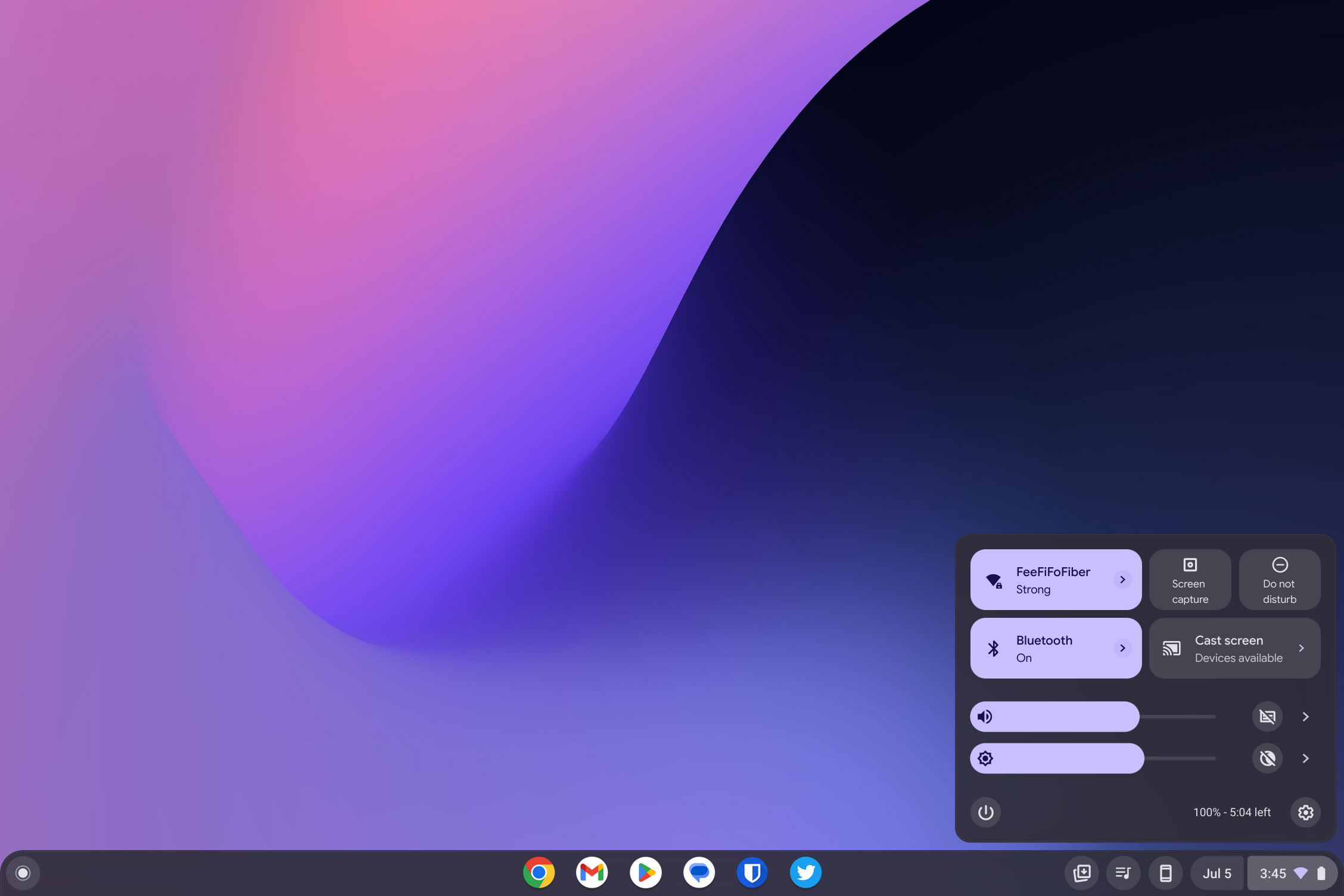The image size is (1344, 896).
Task: Open Bitwarden password manager
Action: click(752, 872)
